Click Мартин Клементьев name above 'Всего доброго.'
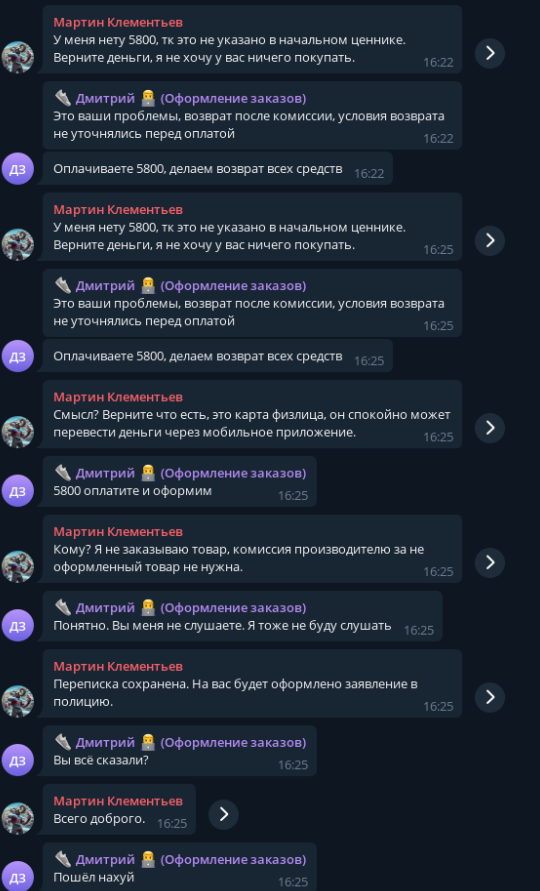This screenshot has width=540, height=891. (x=118, y=801)
